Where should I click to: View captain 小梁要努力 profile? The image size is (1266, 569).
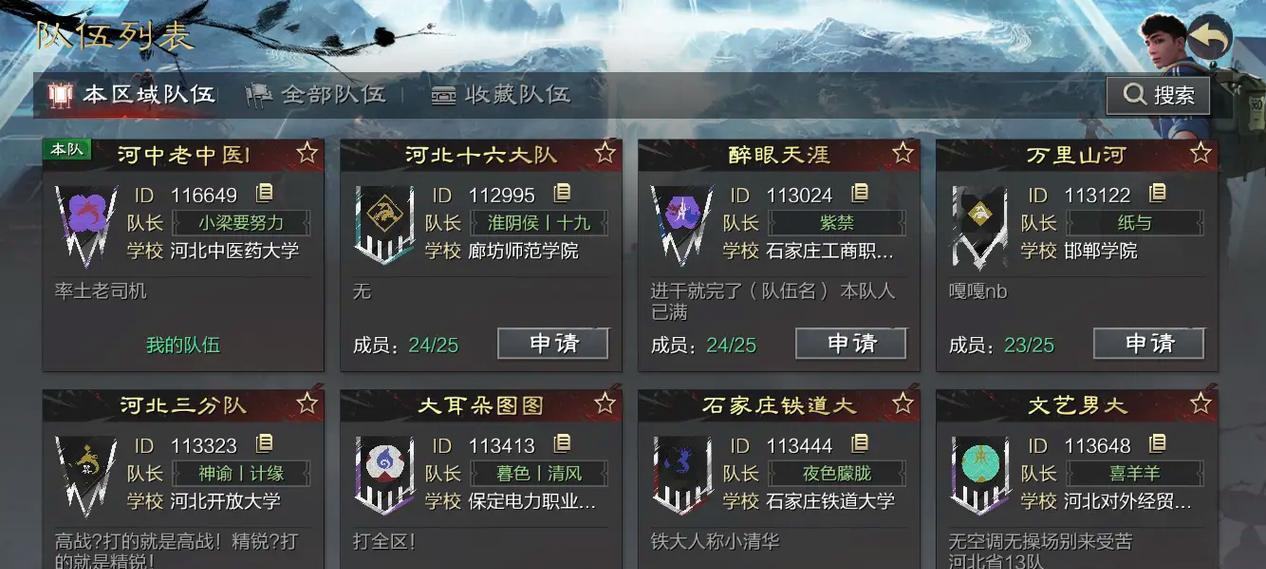(x=241, y=223)
